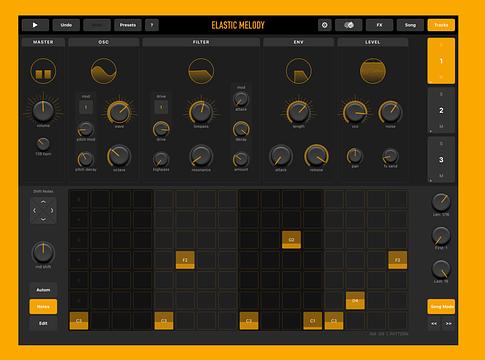The width and height of the screenshot is (485, 360).
Task: Click the highpass knob
Action: (161, 159)
